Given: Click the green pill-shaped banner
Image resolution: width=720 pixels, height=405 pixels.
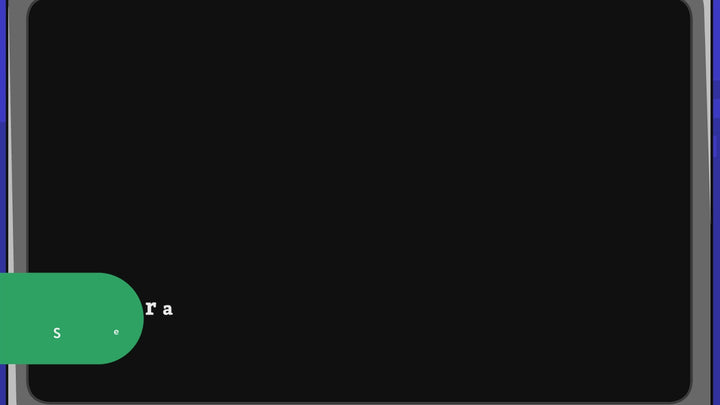Looking at the screenshot, I should point(72,318).
